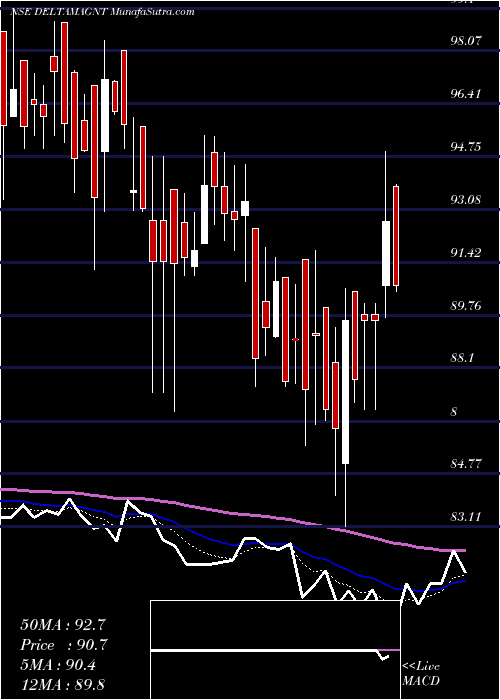
Task: Click the <<Live MACD label
Action: pos(421,673)
